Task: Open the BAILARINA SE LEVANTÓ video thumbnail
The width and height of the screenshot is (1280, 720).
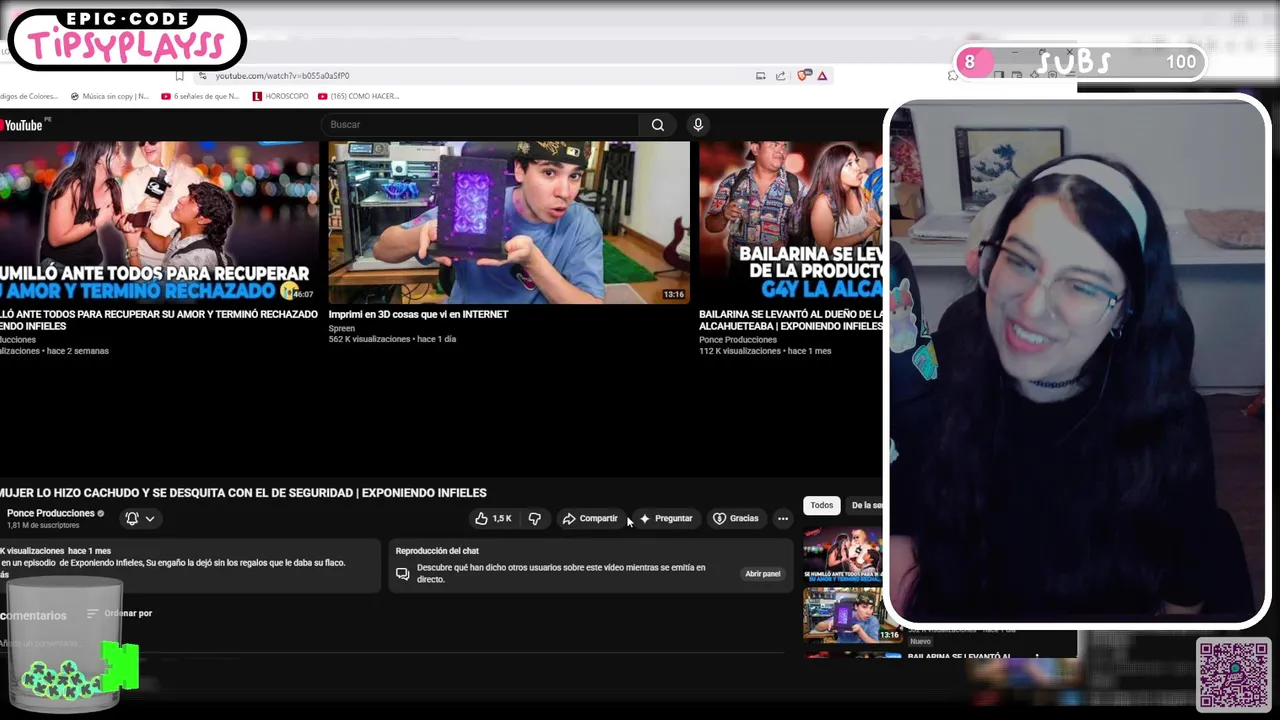Action: (790, 222)
